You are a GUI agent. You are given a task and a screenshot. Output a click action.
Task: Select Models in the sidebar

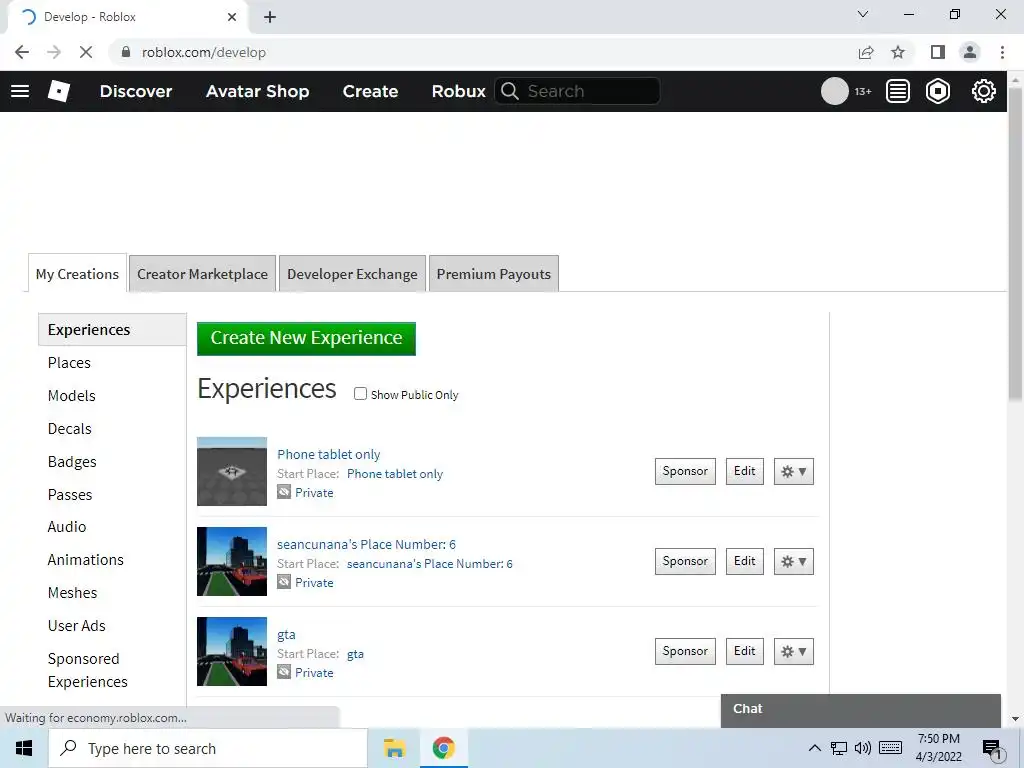tap(71, 396)
